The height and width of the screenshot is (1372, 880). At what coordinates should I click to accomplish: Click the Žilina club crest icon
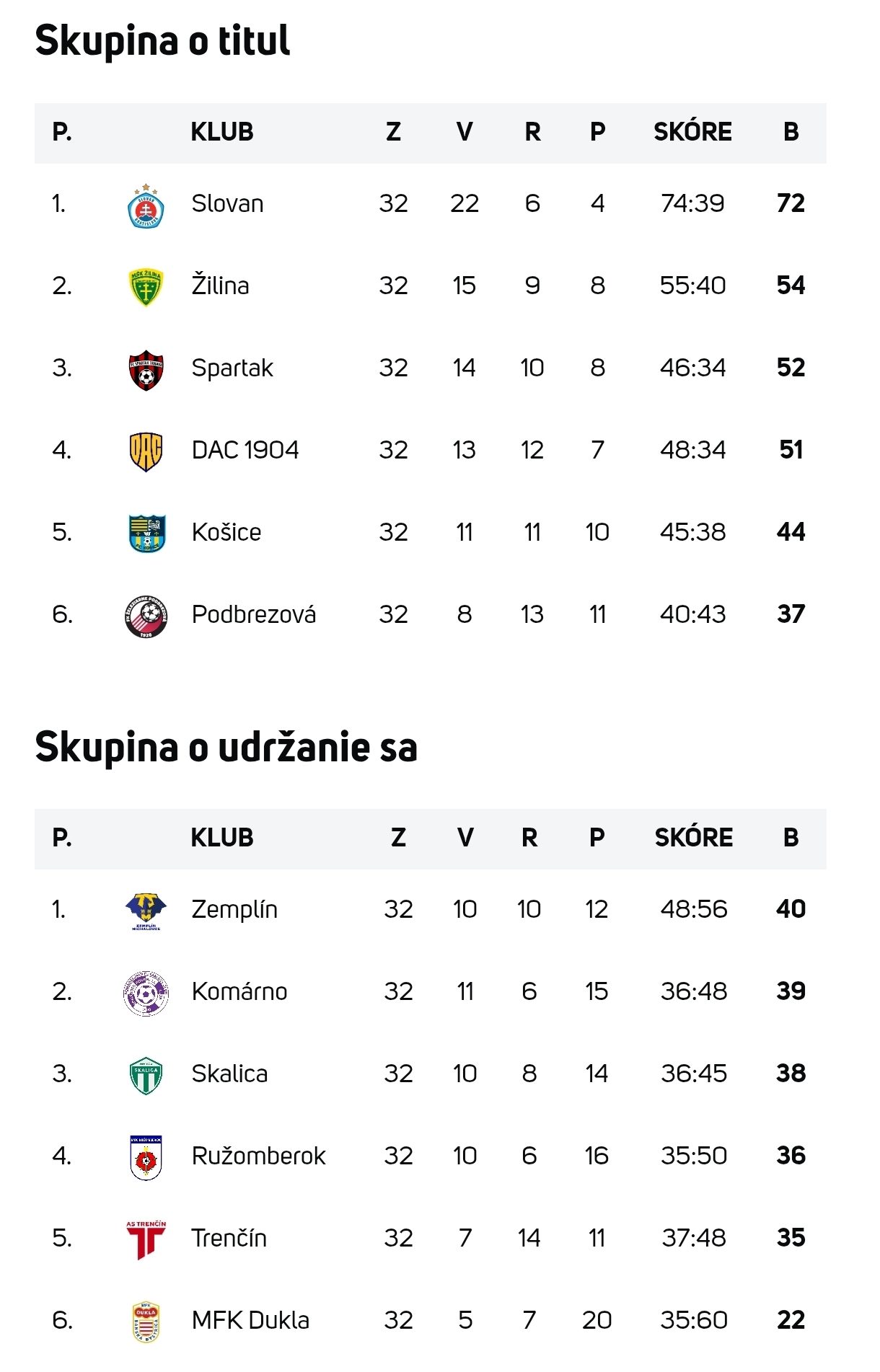(x=146, y=287)
